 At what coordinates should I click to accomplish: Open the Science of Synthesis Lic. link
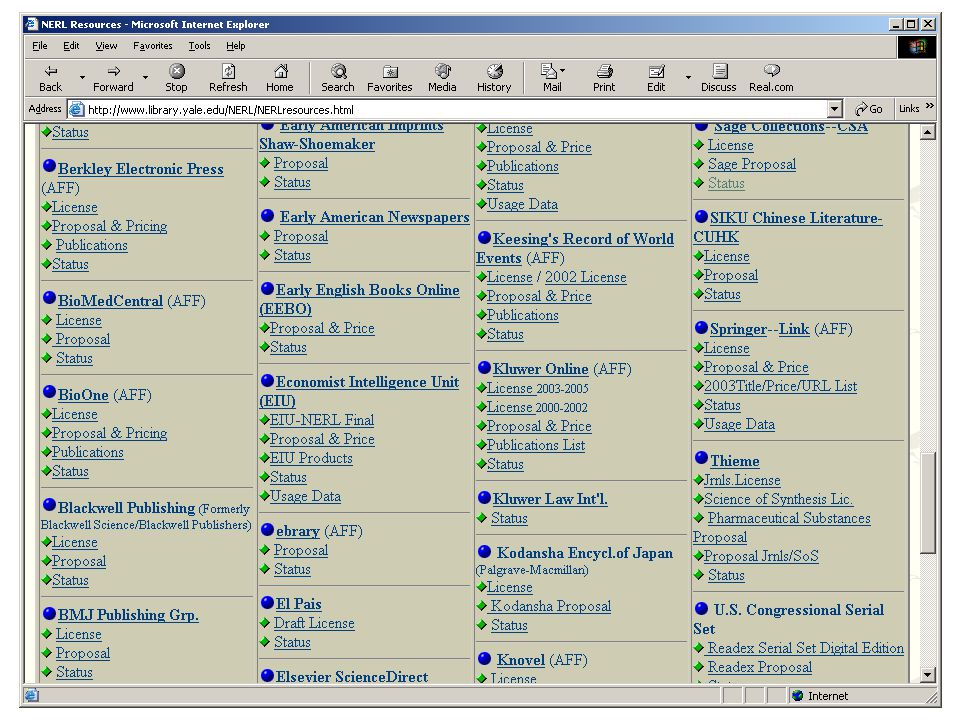778,499
